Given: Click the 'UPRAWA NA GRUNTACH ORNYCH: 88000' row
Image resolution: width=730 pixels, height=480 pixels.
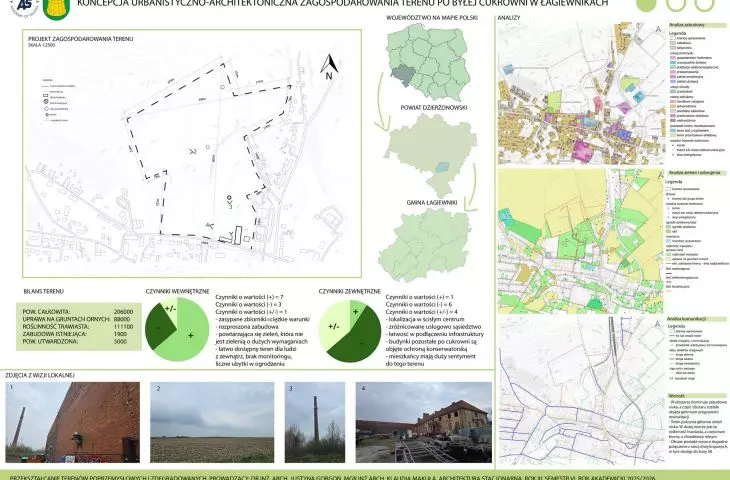Looking at the screenshot, I should 78,319.
